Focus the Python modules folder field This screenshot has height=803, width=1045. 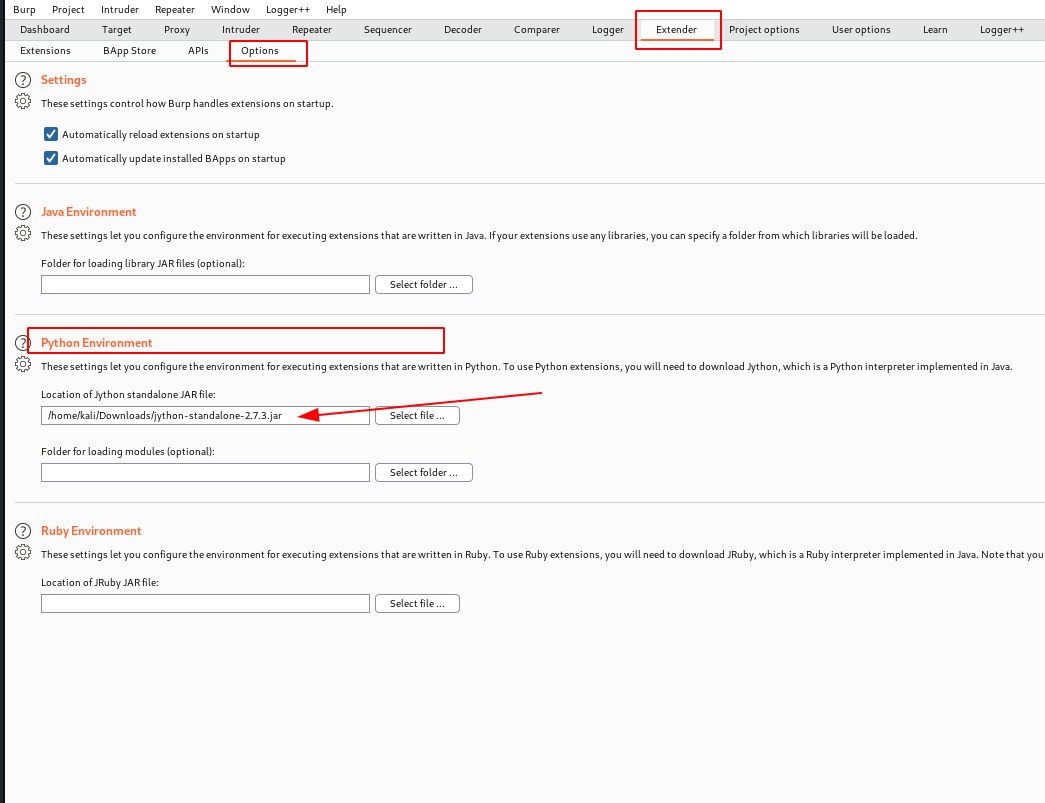[205, 472]
